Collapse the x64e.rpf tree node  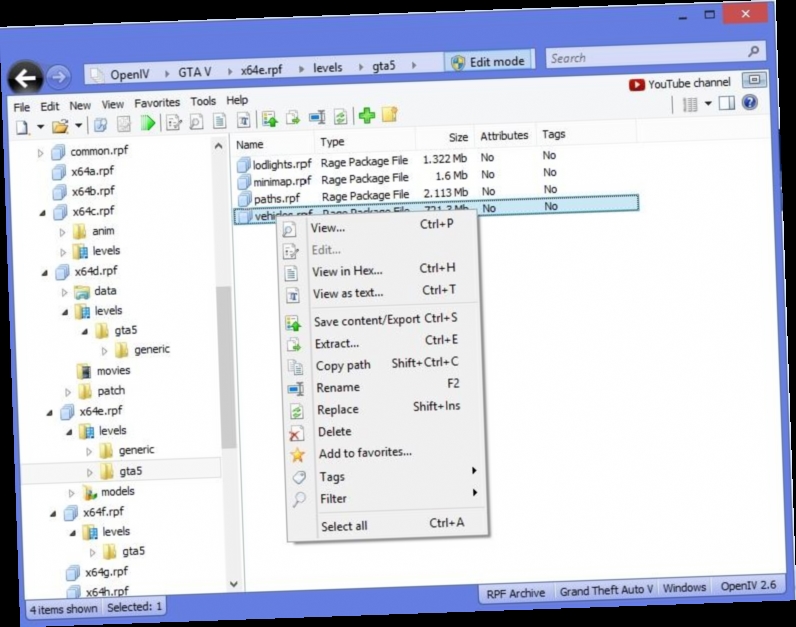[x=50, y=413]
